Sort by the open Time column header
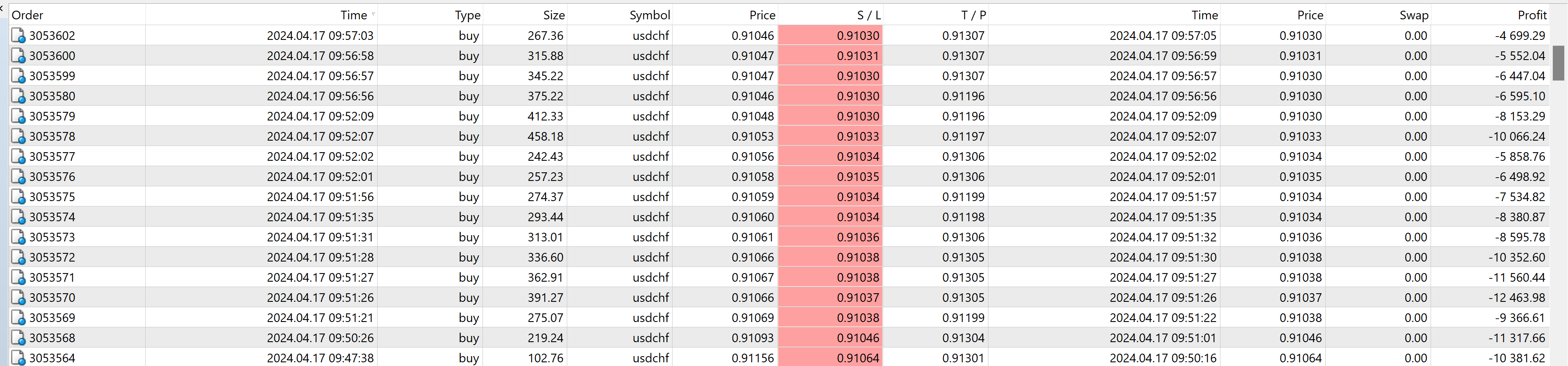The image size is (1568, 366). pos(353,15)
